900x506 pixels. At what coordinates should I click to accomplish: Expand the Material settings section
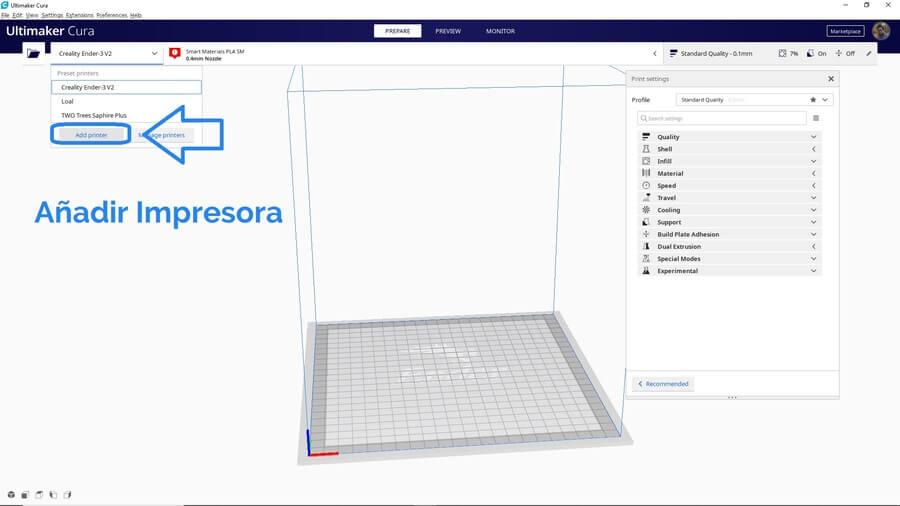pyautogui.click(x=813, y=173)
